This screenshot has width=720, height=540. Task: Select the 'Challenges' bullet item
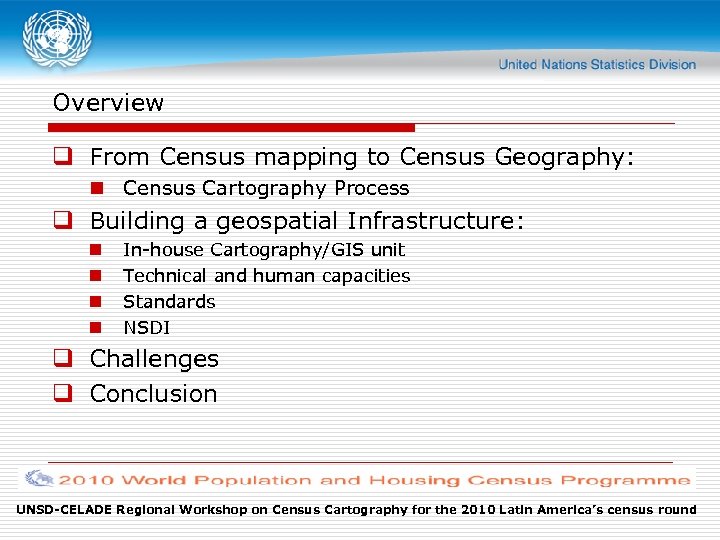[154, 359]
